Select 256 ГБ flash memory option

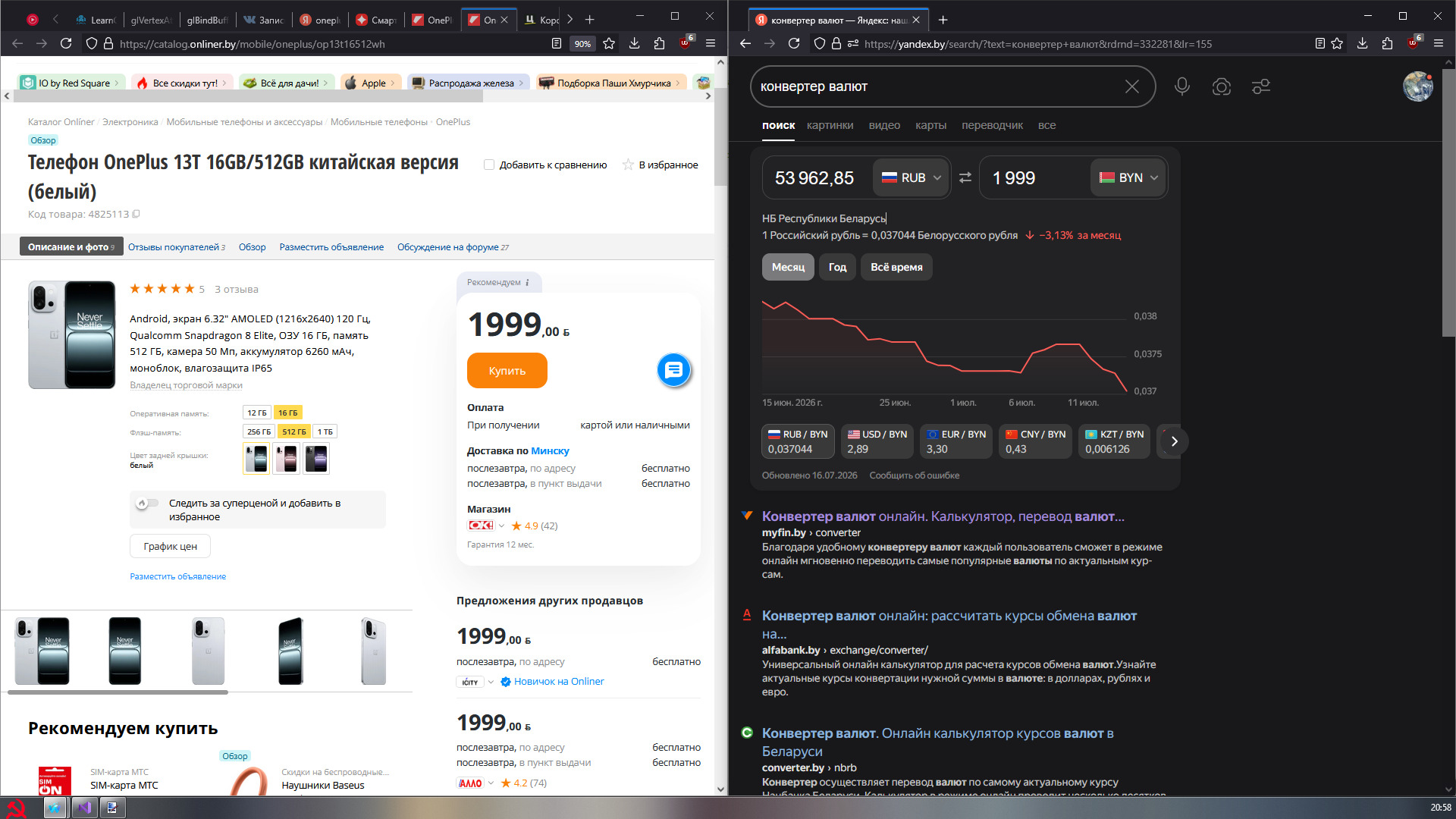[x=259, y=432]
